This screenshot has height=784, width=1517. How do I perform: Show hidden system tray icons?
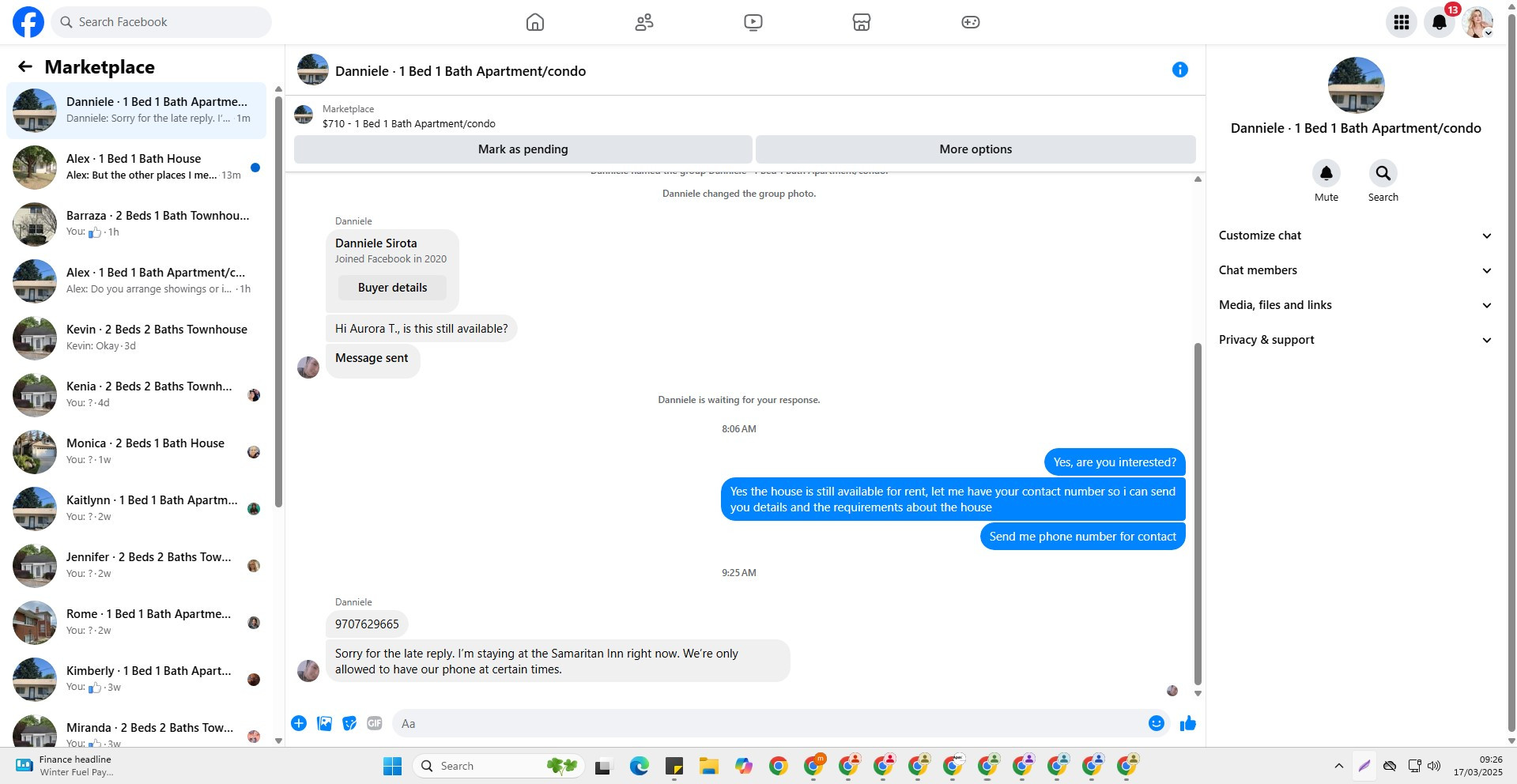(1338, 766)
